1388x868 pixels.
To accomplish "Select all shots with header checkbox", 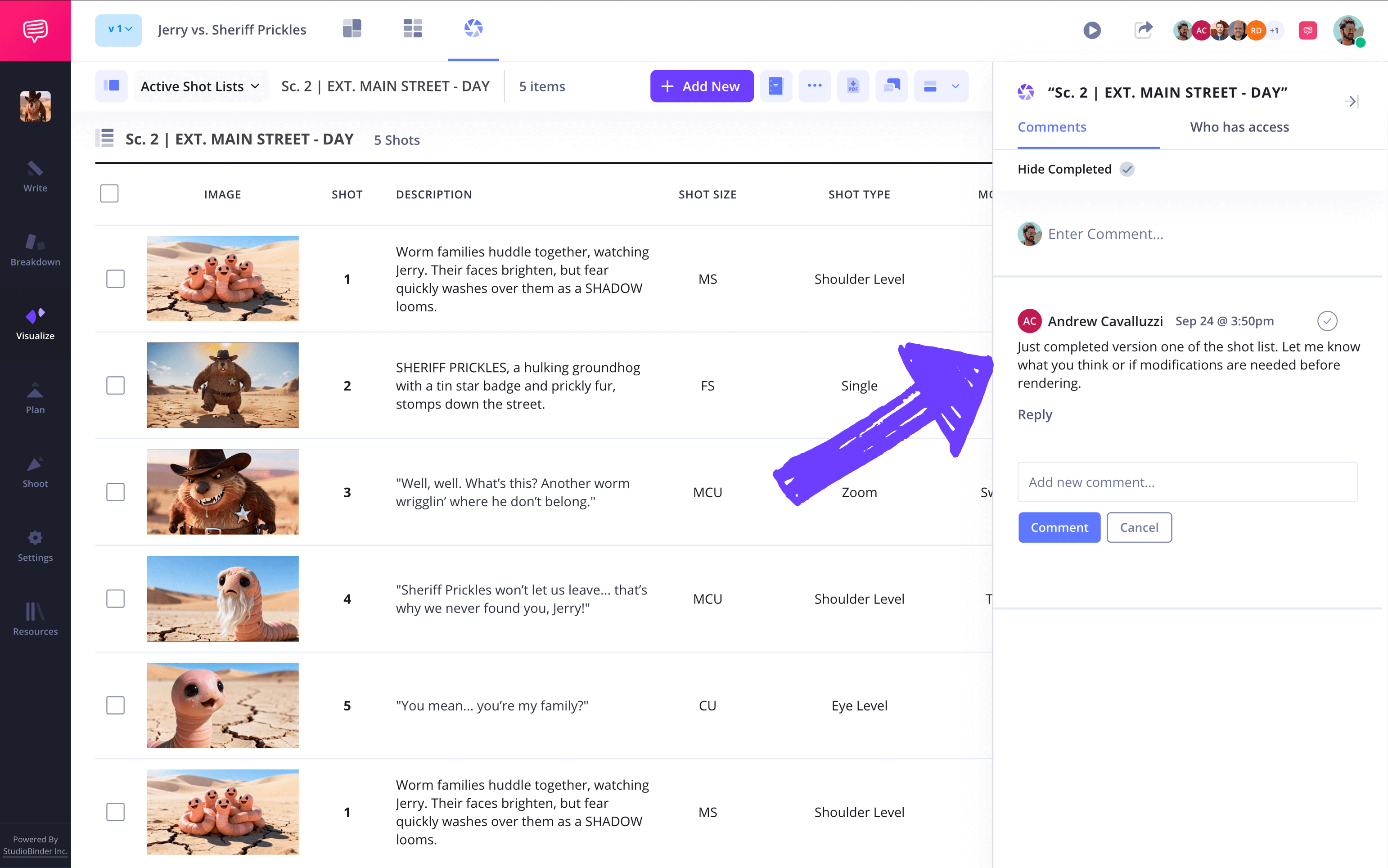I will coord(109,194).
